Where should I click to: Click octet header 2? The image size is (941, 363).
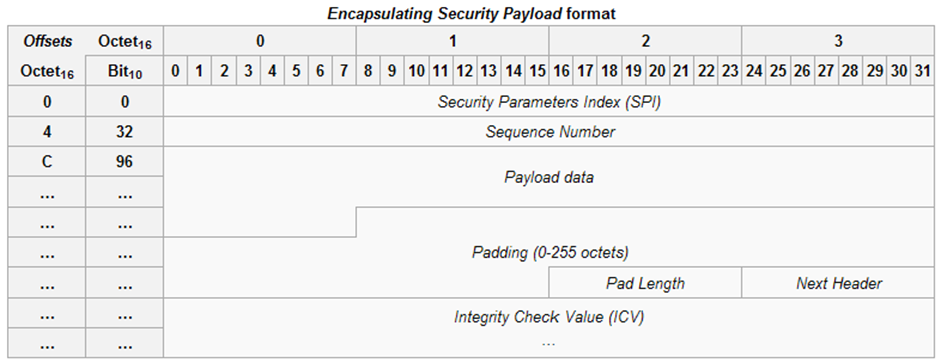pos(645,41)
